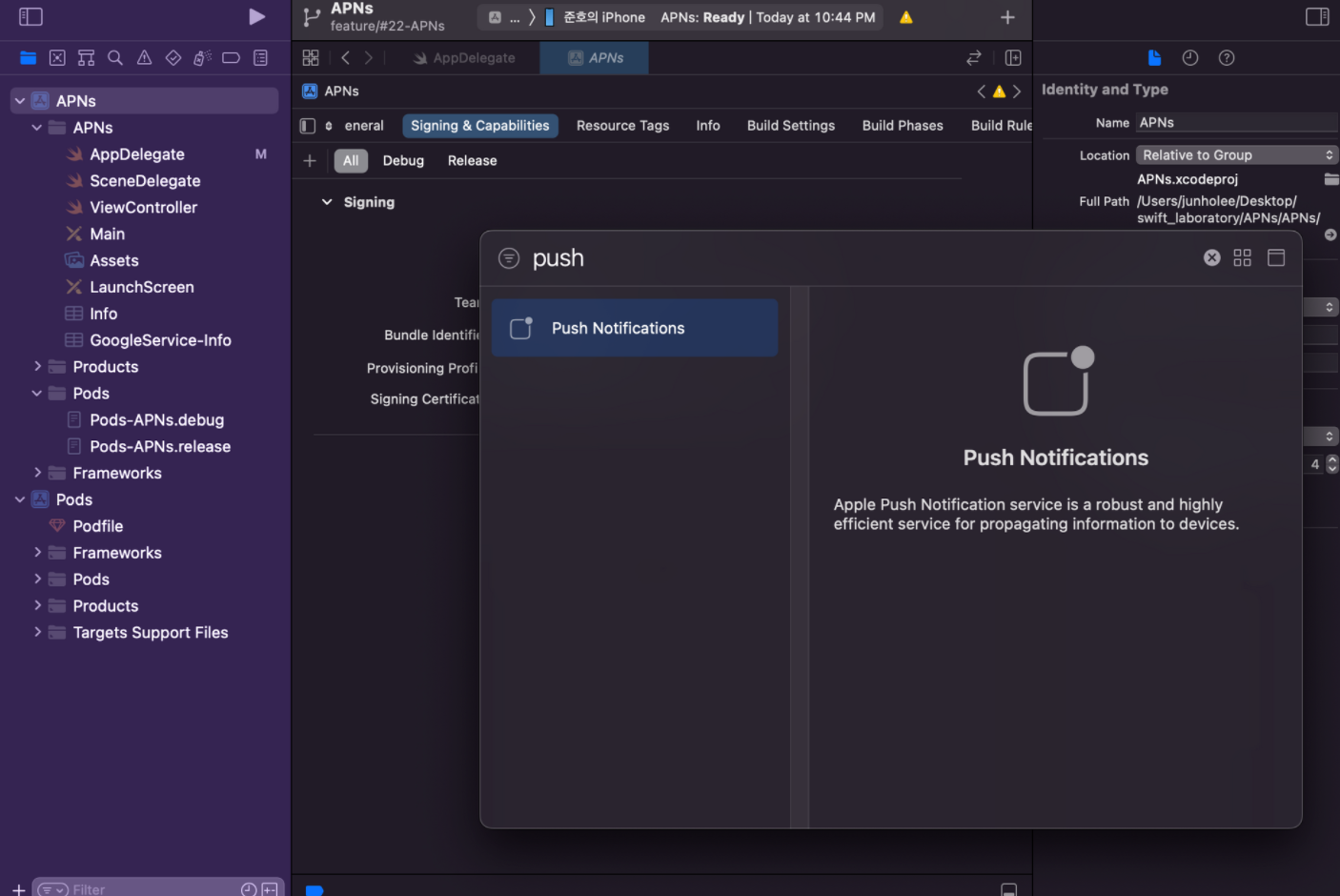The image size is (1340, 896).
Task: Toggle the project targets list sidebar
Action: (x=308, y=126)
